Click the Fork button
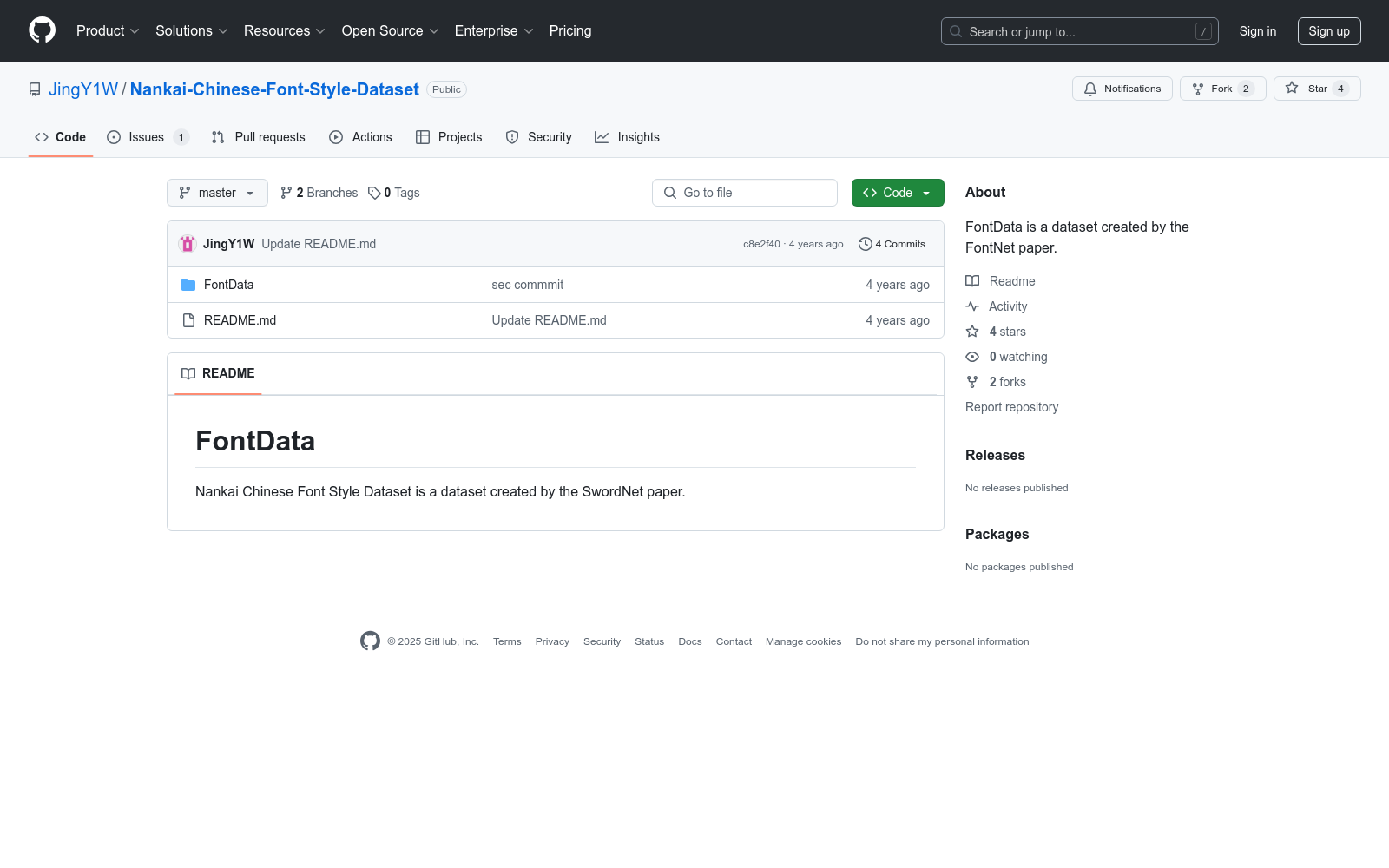 1222,89
